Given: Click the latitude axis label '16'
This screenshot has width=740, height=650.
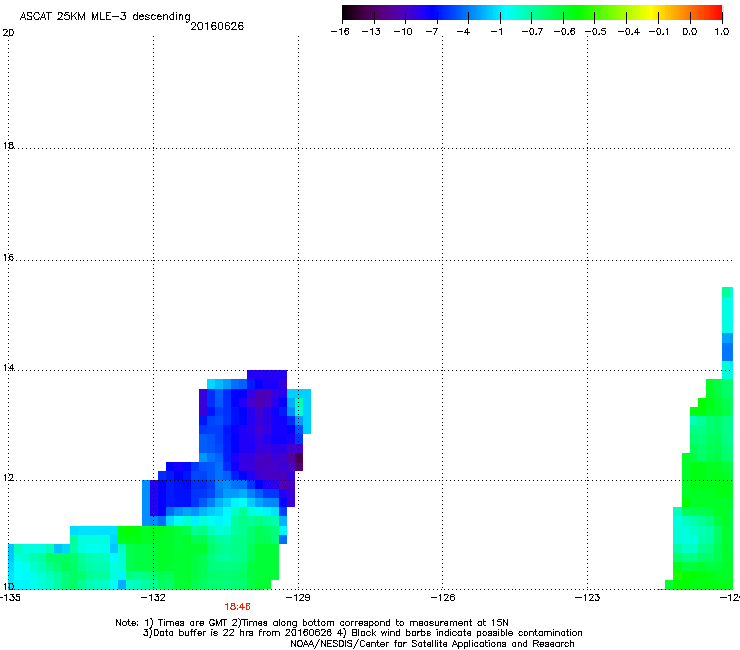Looking at the screenshot, I should [8, 257].
